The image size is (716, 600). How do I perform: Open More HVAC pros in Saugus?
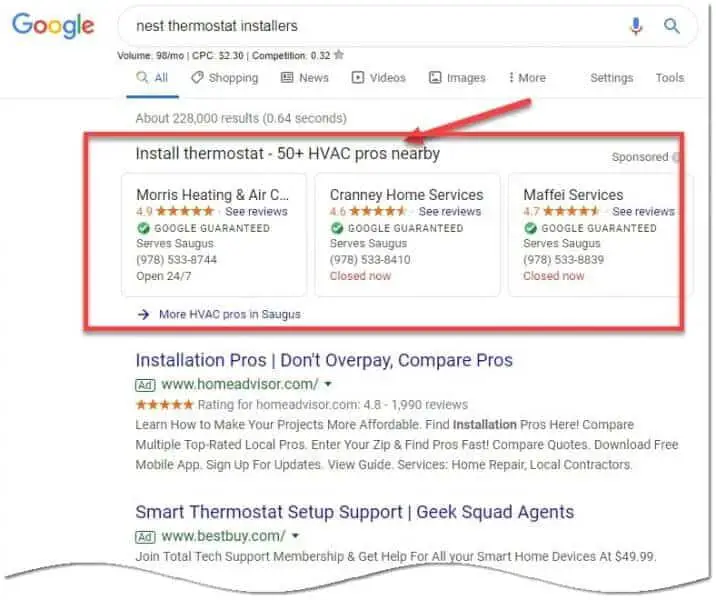(230, 315)
